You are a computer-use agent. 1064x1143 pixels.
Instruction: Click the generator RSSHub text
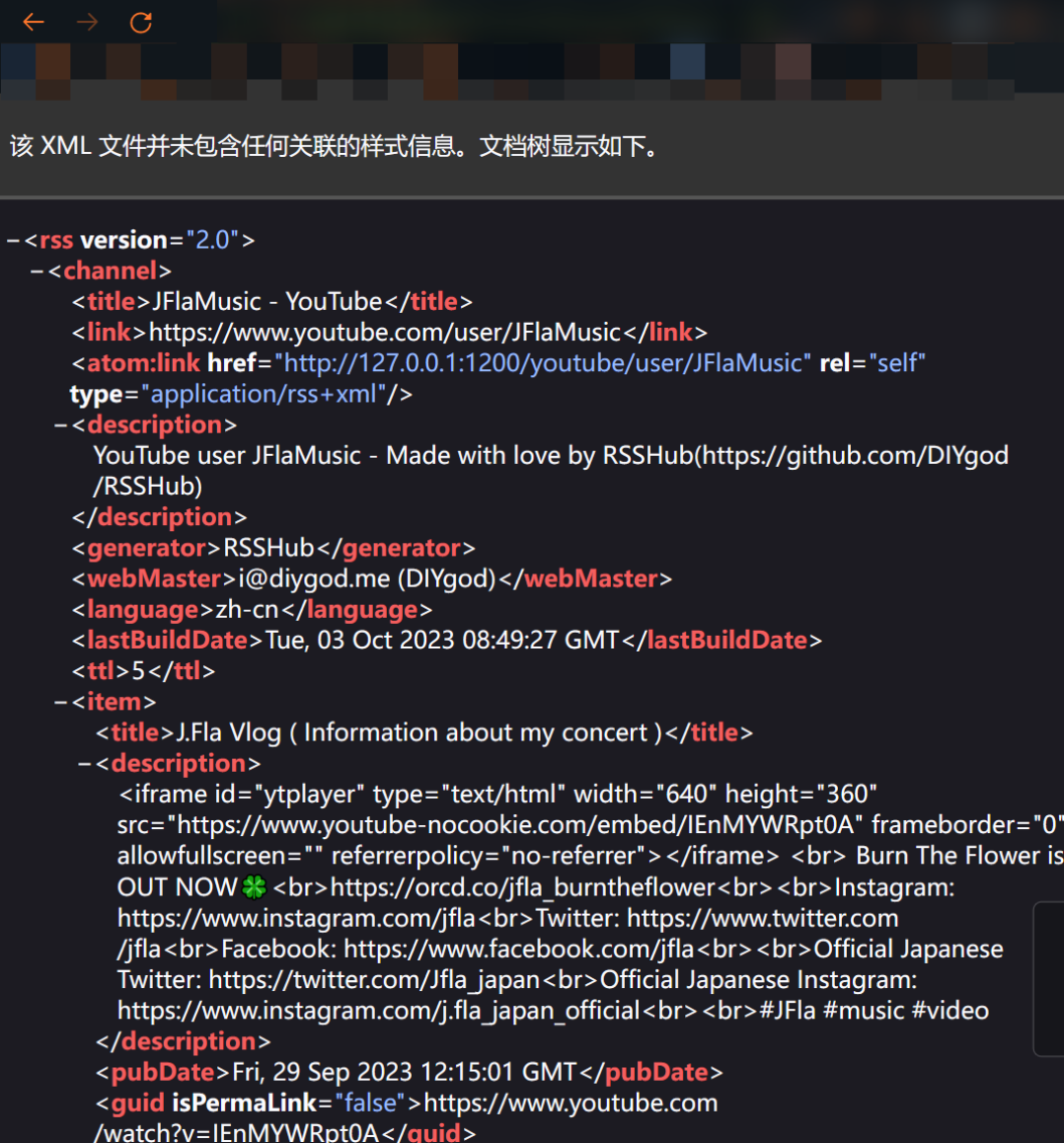tap(268, 548)
